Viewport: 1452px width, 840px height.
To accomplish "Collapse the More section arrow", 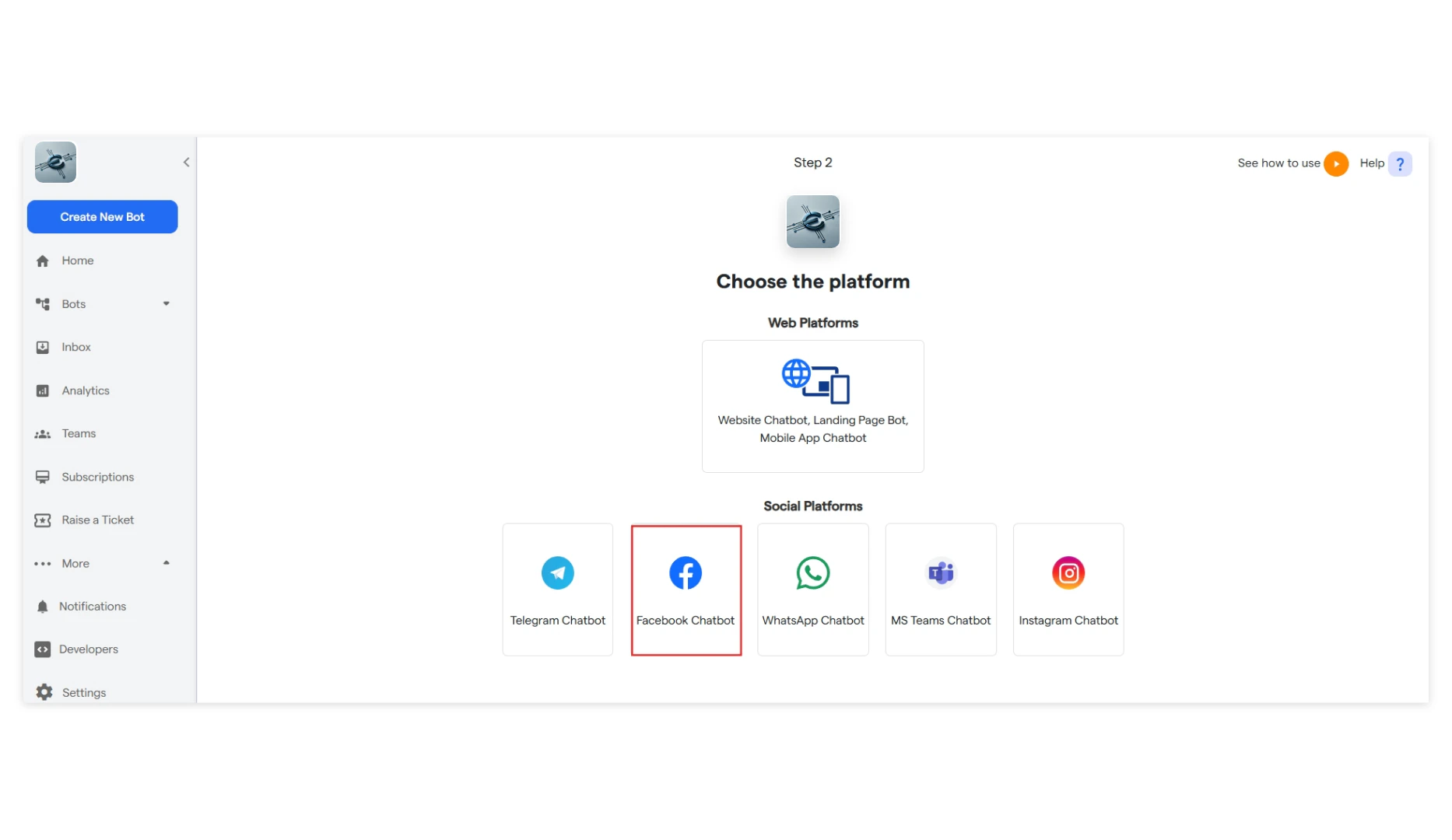I will click(x=166, y=563).
